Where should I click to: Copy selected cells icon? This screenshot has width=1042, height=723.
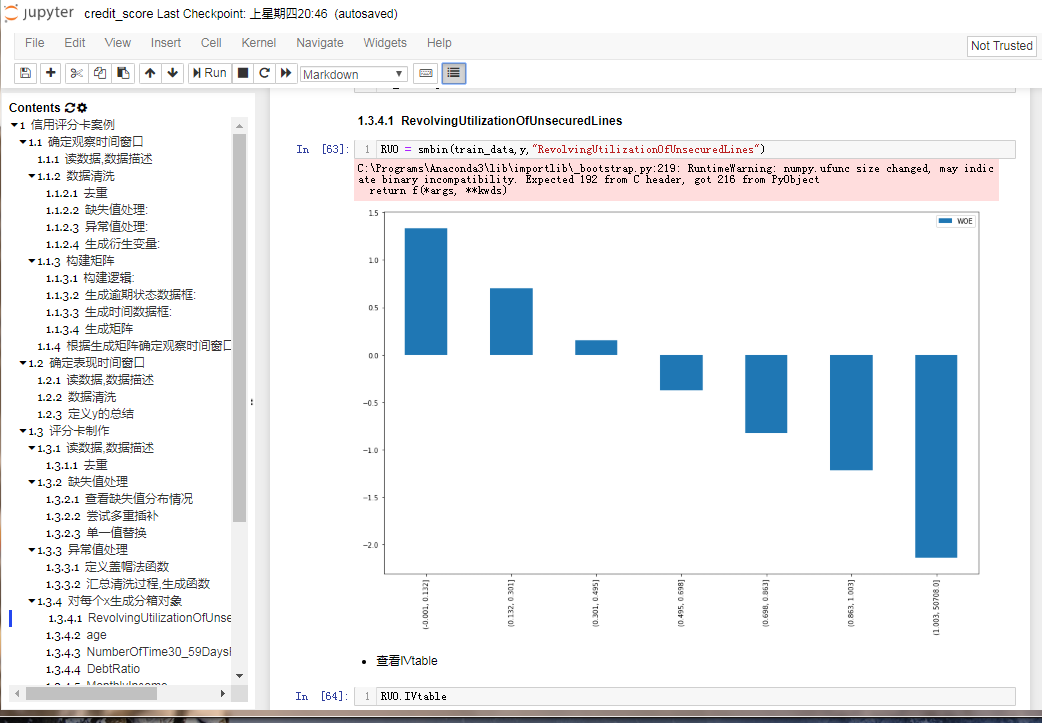pos(100,73)
